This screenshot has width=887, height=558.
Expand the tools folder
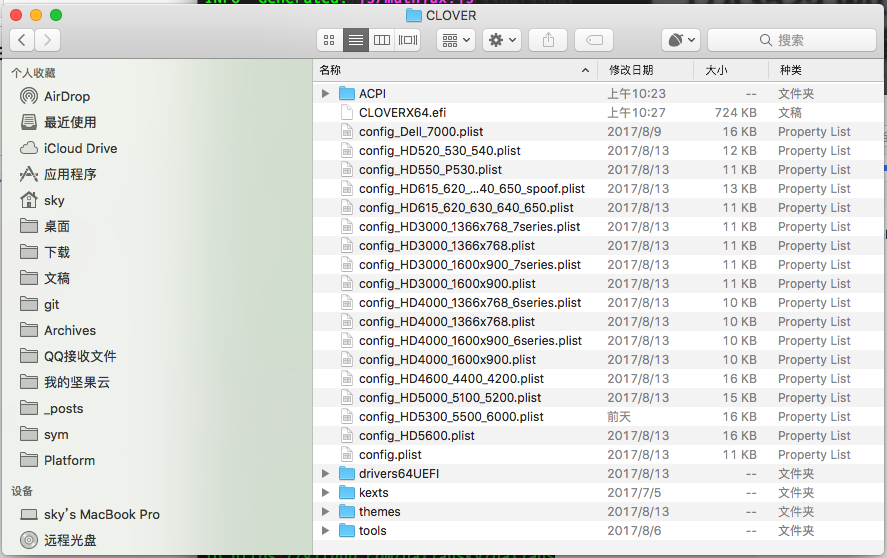(x=325, y=531)
